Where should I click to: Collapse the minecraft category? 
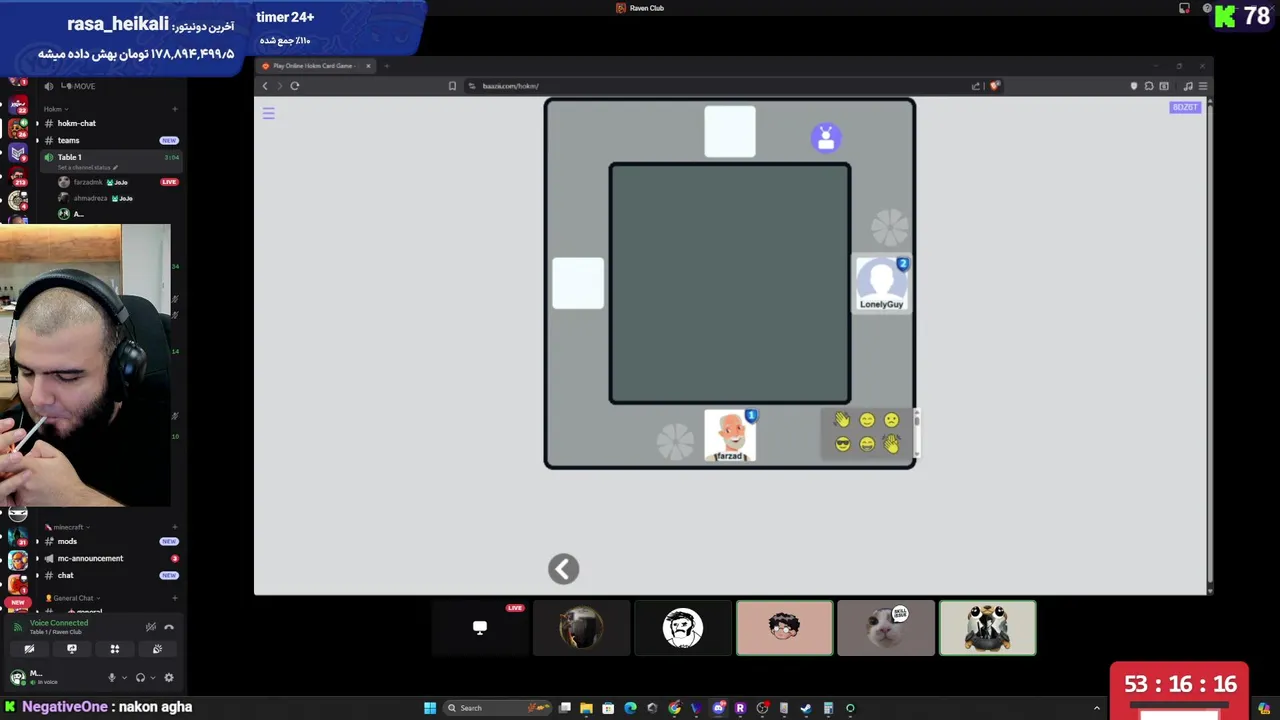pyautogui.click(x=68, y=527)
